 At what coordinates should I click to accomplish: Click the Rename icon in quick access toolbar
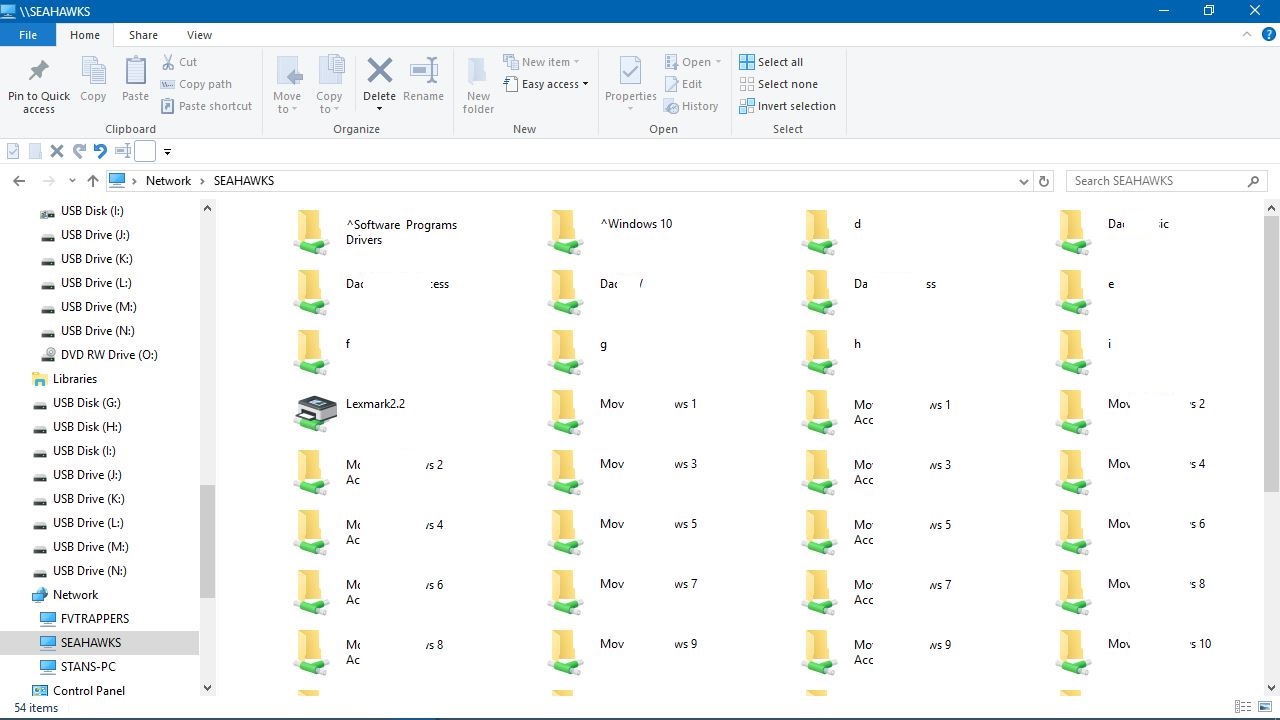[x=123, y=152]
